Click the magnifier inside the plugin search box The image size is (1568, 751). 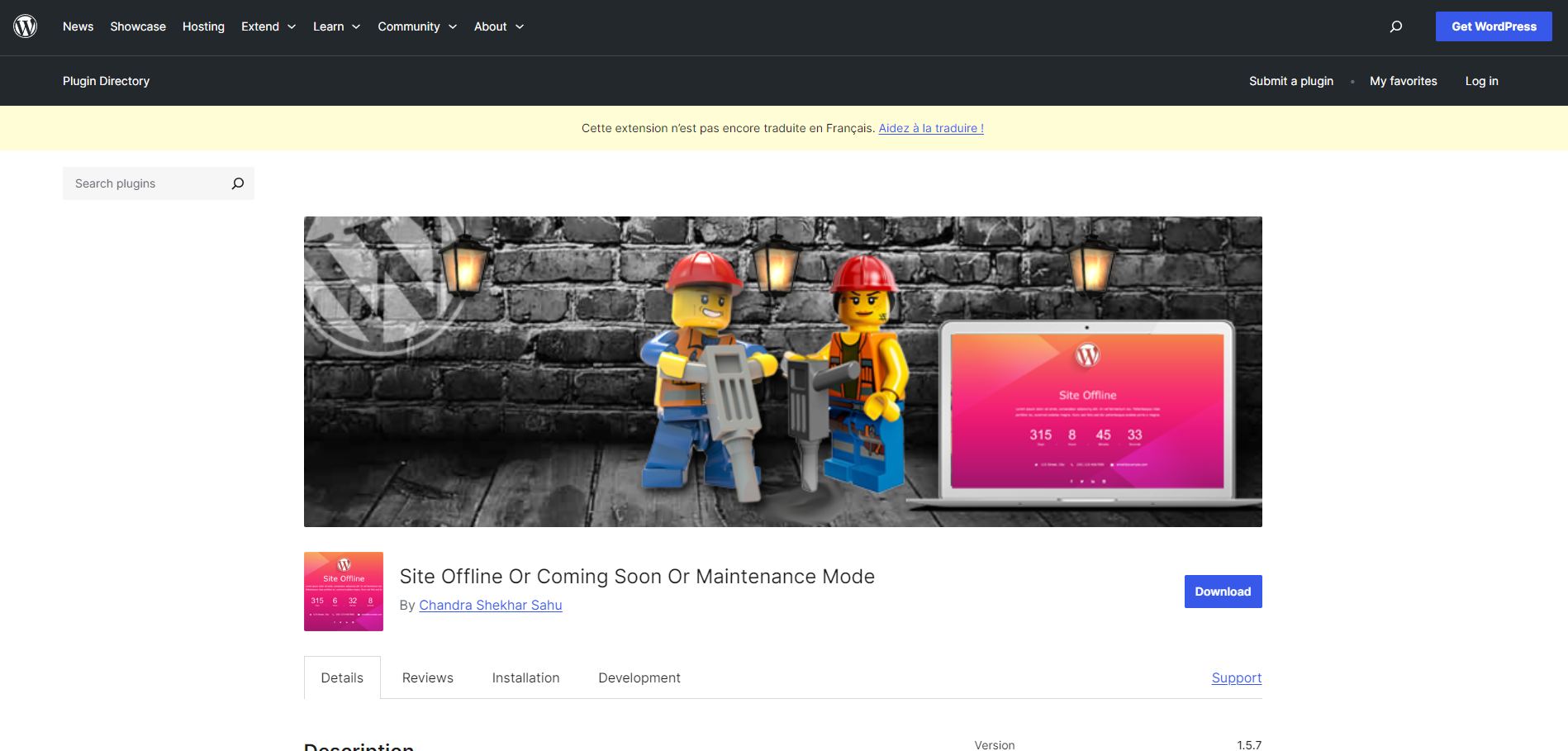coord(238,183)
